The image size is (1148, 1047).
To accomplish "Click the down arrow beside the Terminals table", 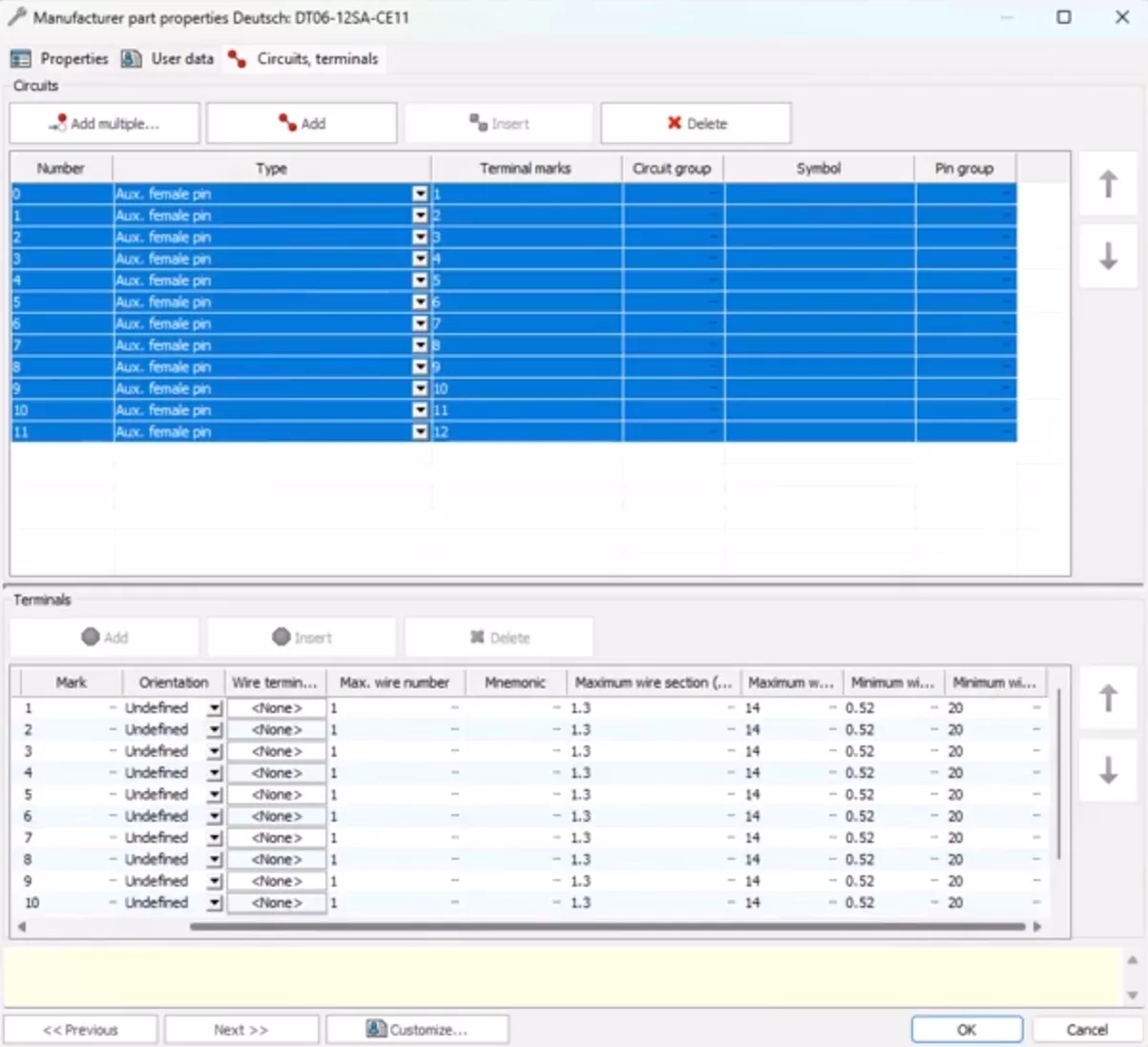I will [1107, 770].
